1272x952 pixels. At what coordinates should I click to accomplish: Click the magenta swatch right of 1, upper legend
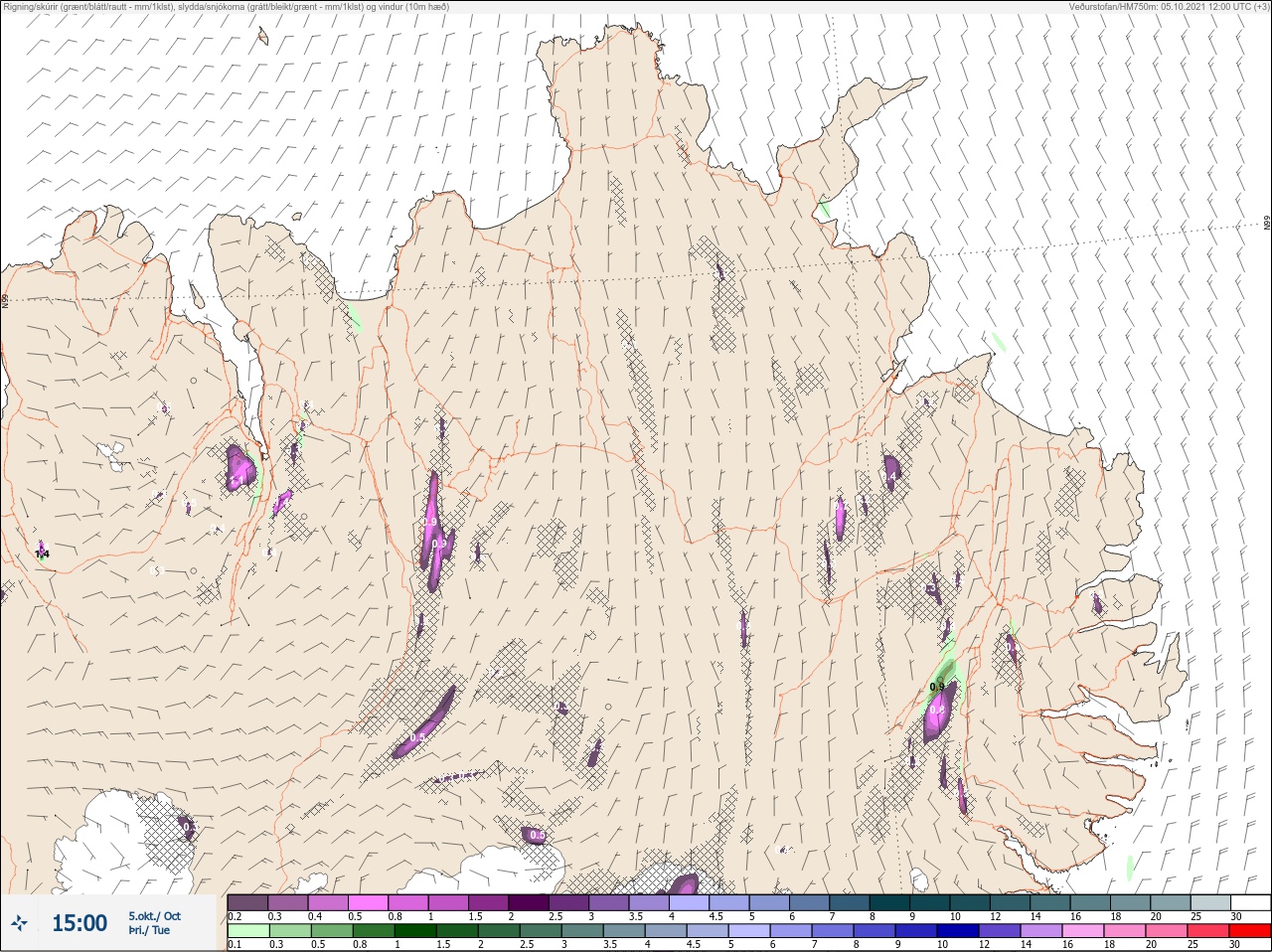click(x=449, y=902)
